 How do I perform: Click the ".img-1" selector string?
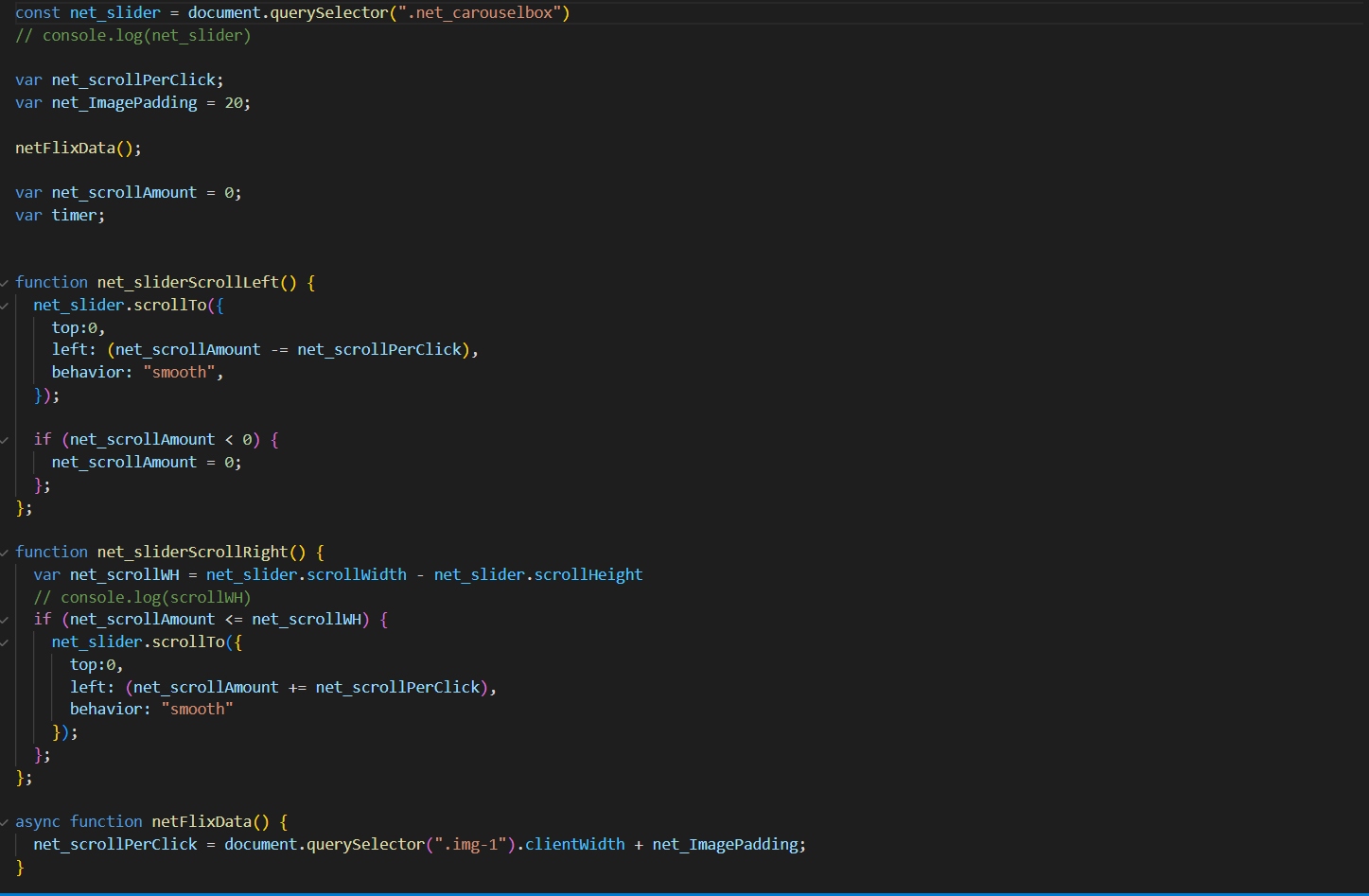471,844
